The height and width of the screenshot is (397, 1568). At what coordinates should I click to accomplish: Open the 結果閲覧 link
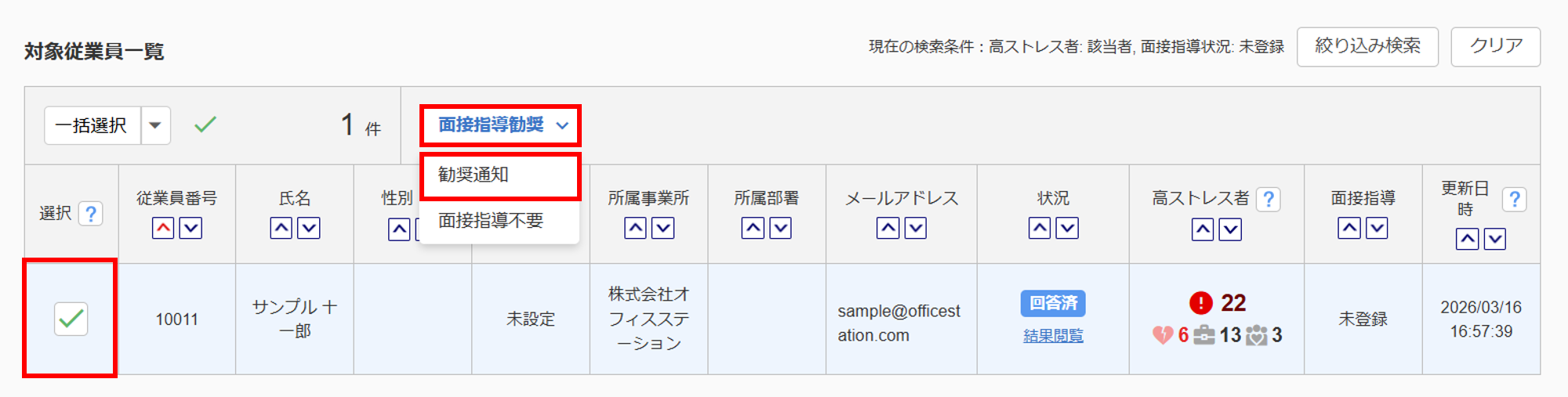tap(1053, 336)
